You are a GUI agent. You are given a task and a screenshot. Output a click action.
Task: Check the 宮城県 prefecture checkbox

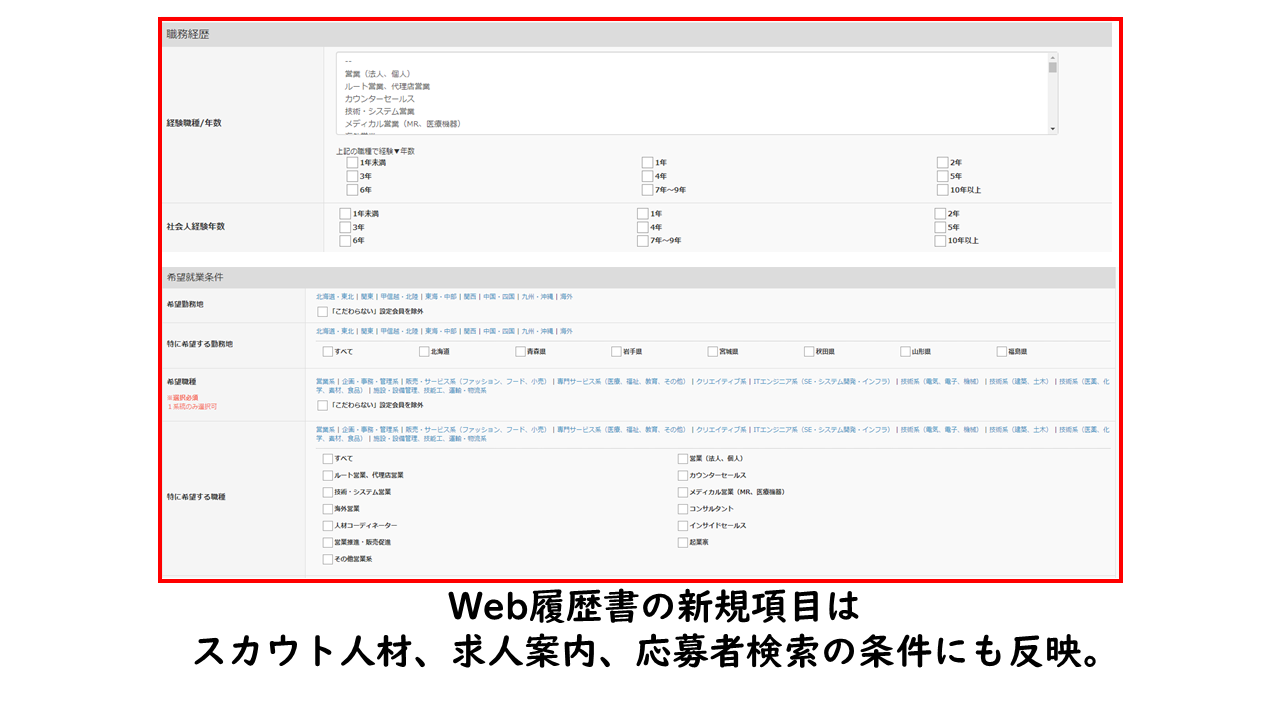[712, 351]
